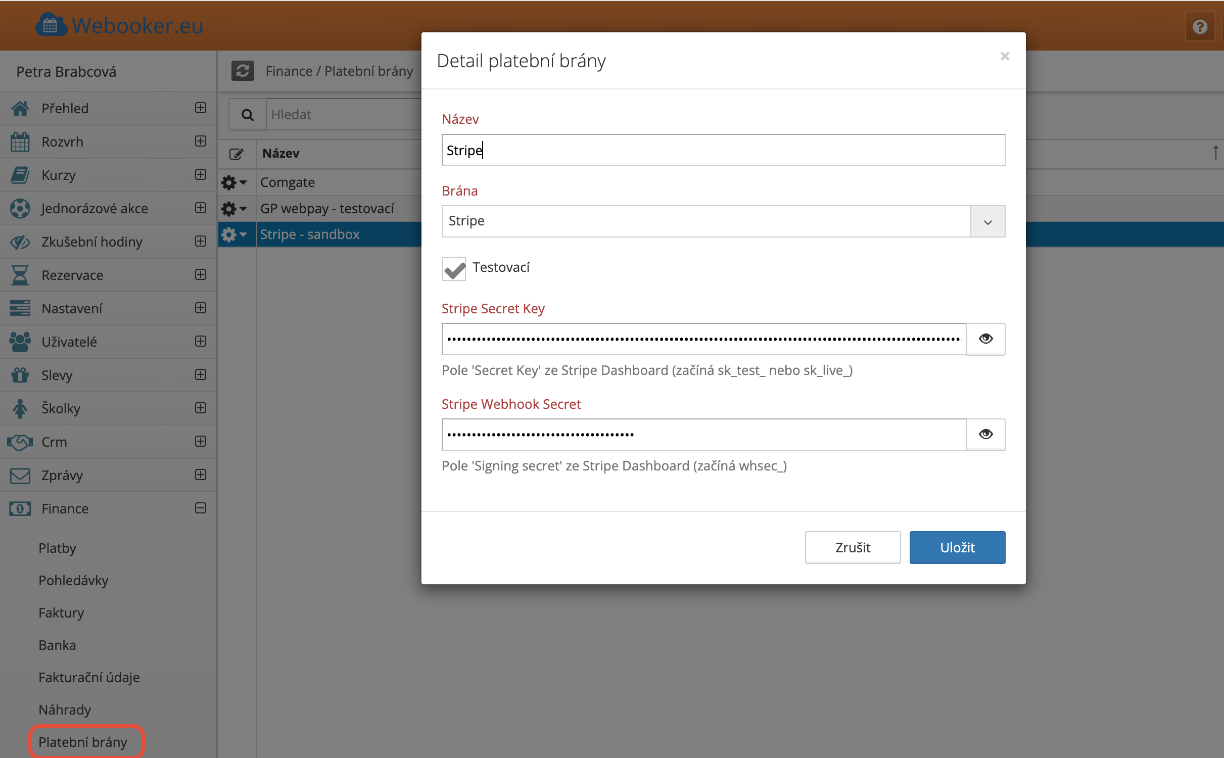Click the Rezervace hourglass icon
The height and width of the screenshot is (758, 1224).
(x=20, y=275)
